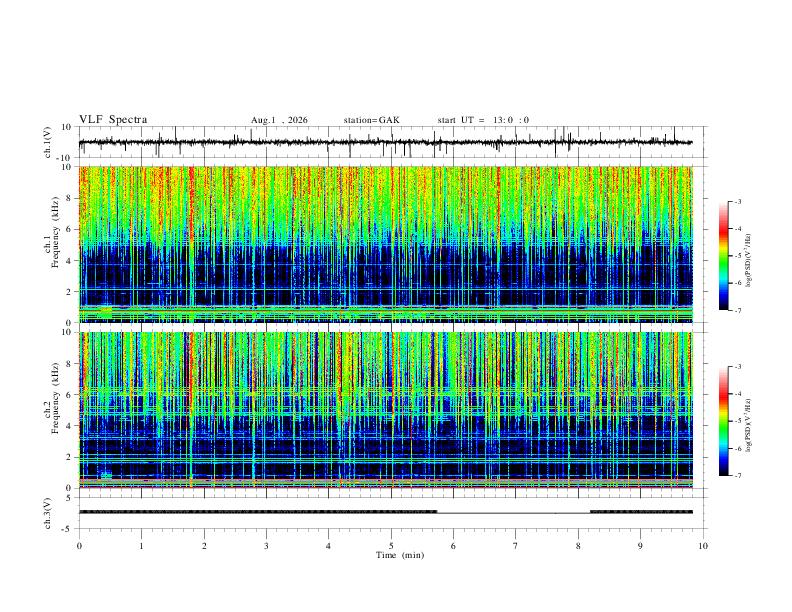The image size is (792, 612).
Task: Click the -3 value on upper color scale
Action: (x=737, y=202)
